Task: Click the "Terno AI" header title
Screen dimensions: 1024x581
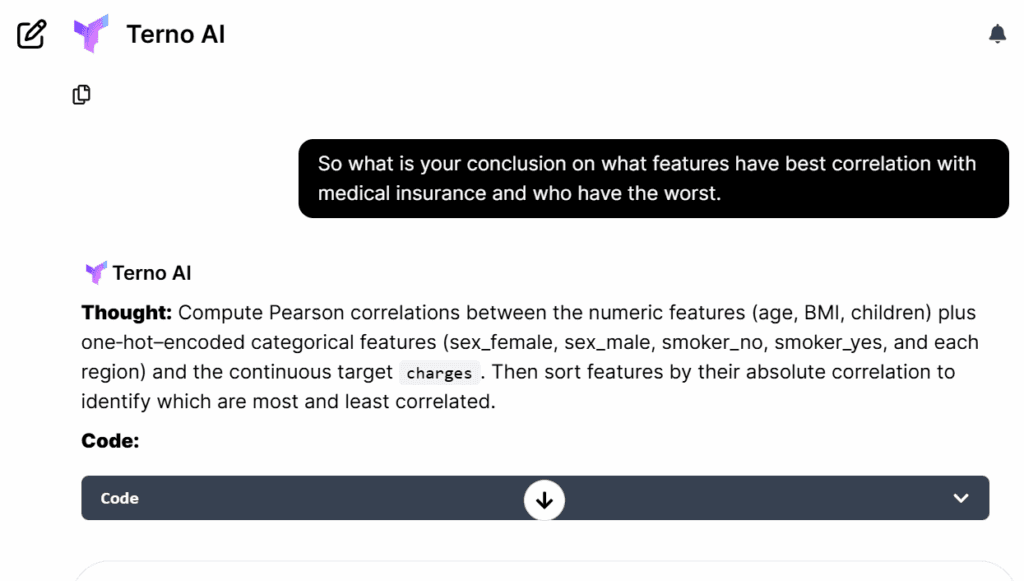Action: coord(175,34)
